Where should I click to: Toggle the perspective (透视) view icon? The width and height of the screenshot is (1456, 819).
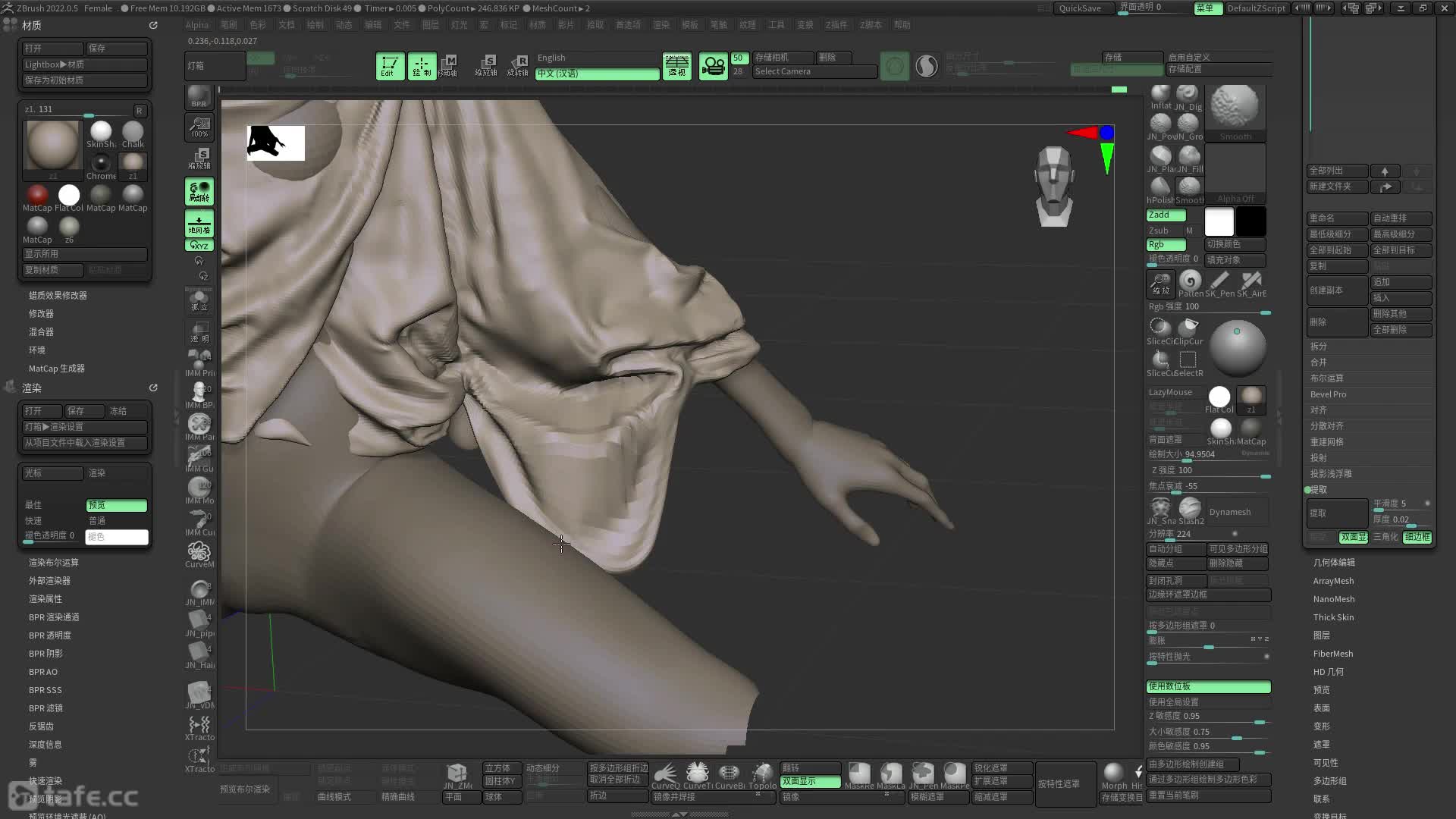tap(676, 66)
